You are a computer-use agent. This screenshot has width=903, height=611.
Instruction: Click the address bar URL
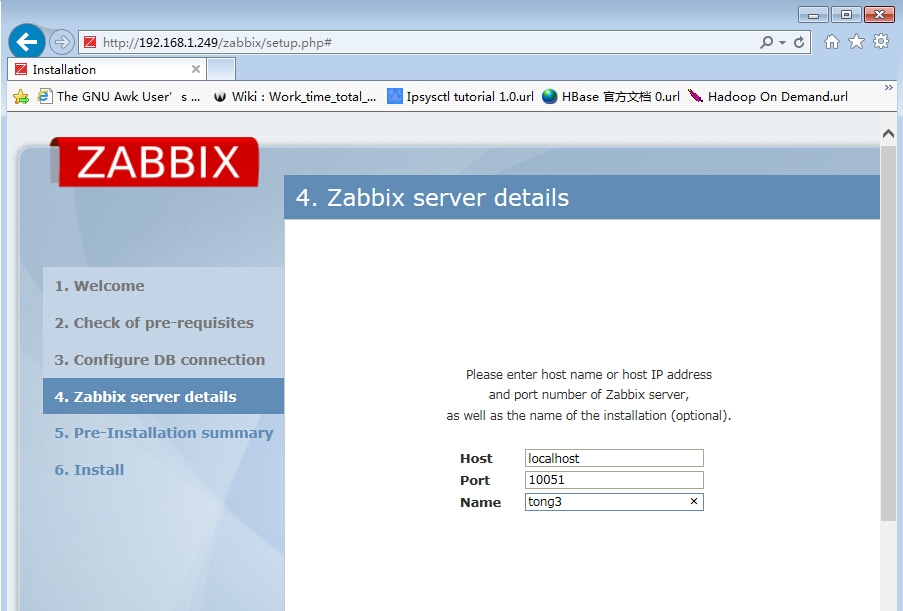(x=217, y=43)
